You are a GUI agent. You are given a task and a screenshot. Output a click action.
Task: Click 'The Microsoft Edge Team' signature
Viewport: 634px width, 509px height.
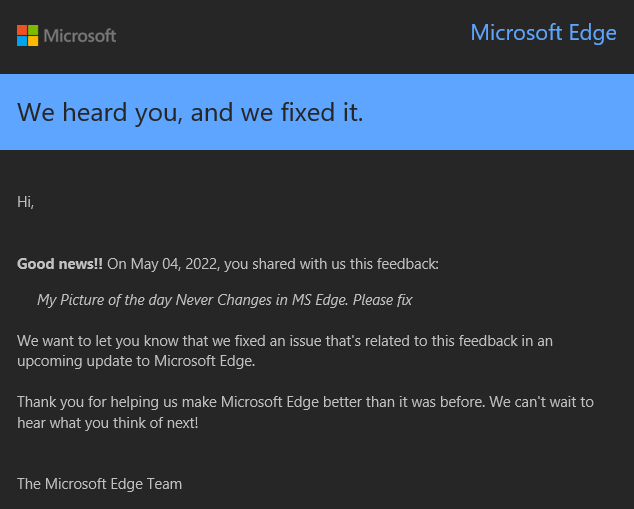pos(100,484)
